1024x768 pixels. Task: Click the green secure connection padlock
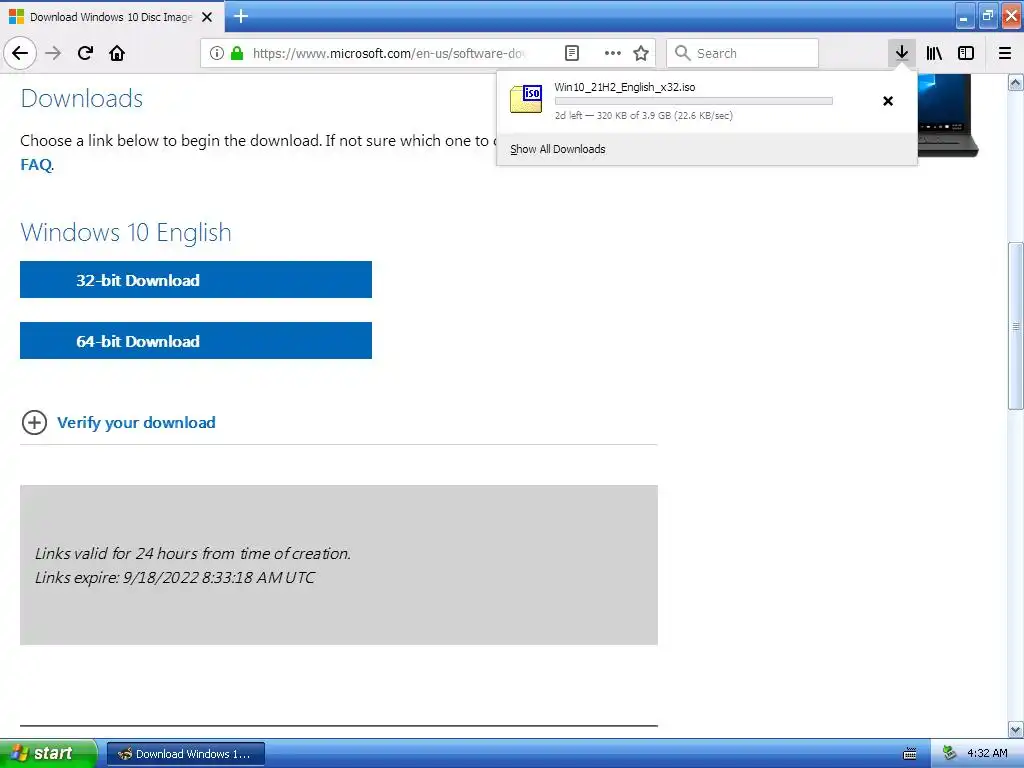(237, 53)
